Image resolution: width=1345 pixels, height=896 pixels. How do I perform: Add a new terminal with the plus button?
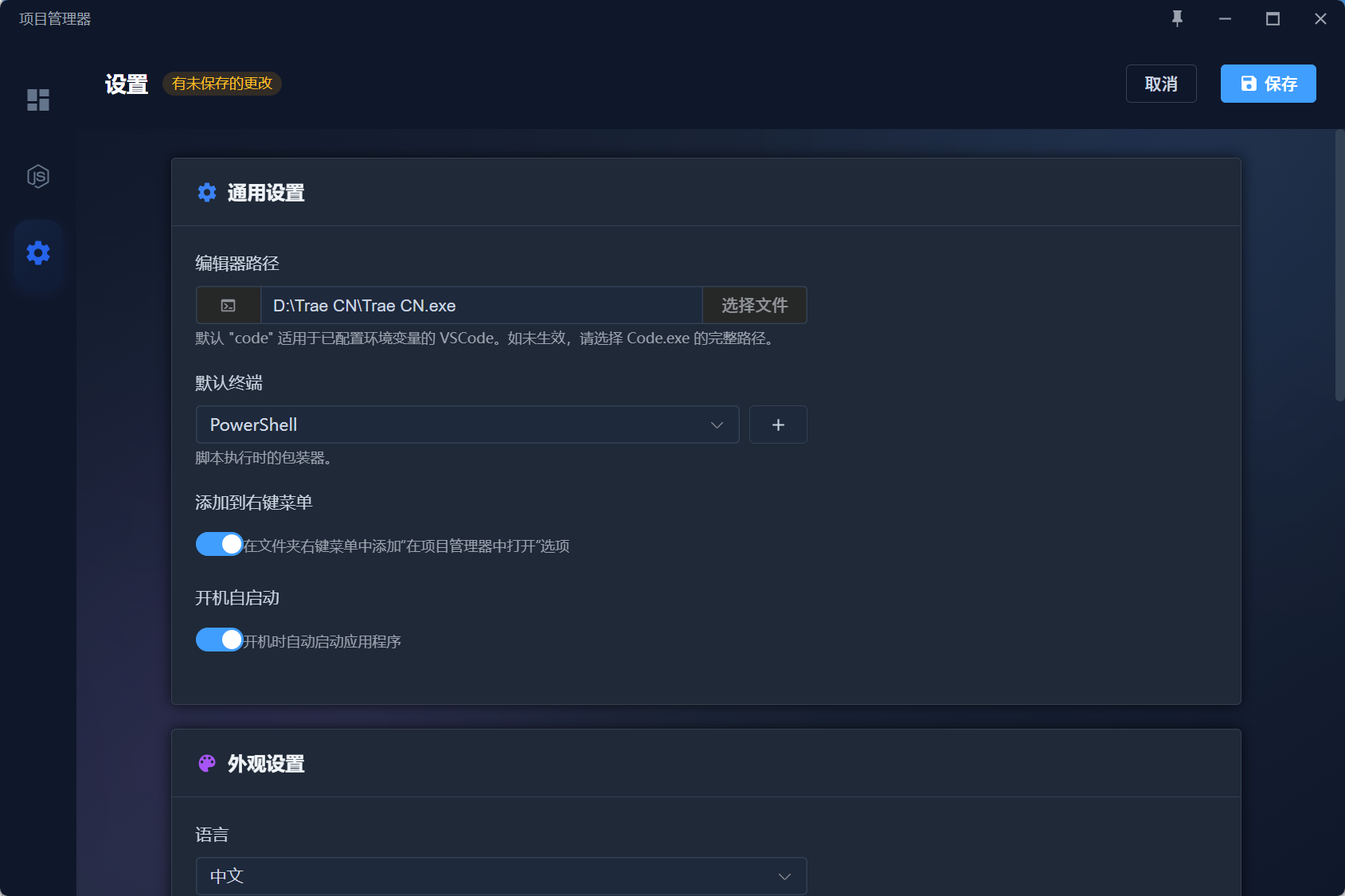click(x=778, y=425)
